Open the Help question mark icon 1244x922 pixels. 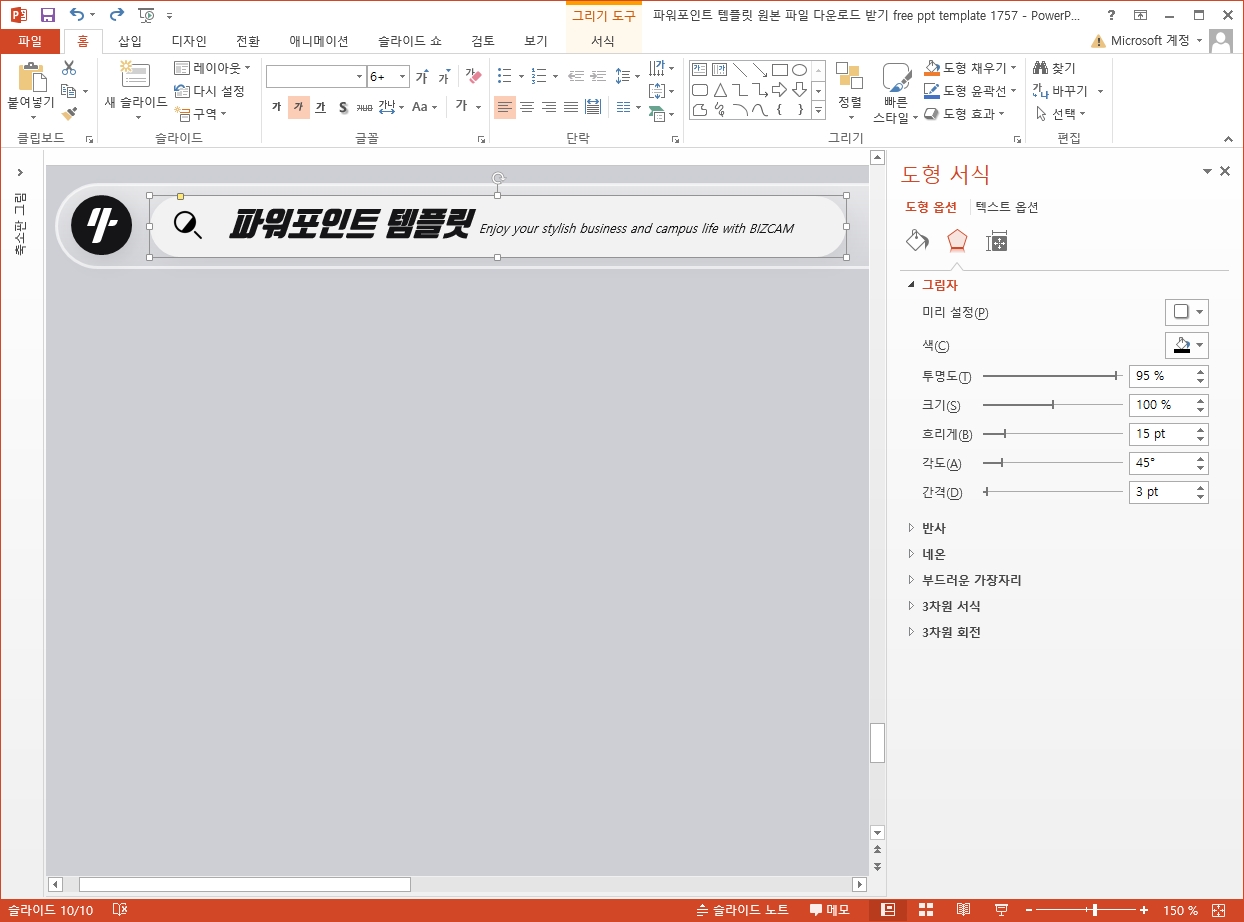click(x=1112, y=15)
